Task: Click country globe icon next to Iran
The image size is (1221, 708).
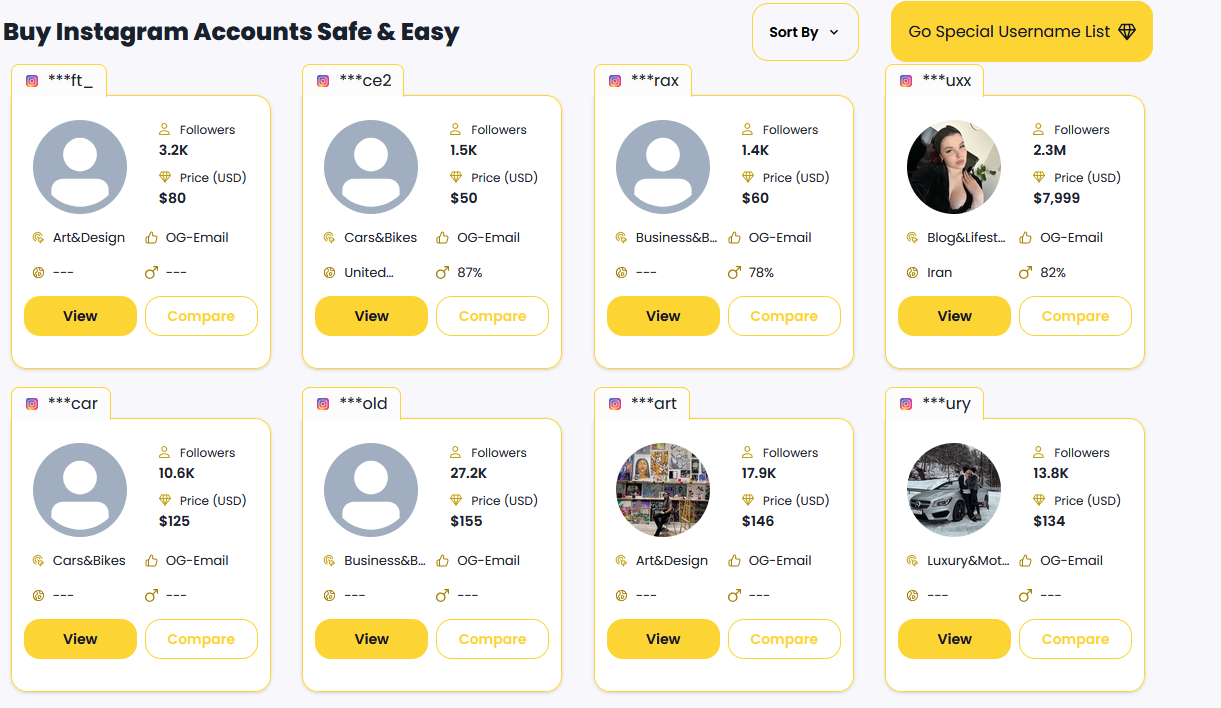Action: coord(912,272)
